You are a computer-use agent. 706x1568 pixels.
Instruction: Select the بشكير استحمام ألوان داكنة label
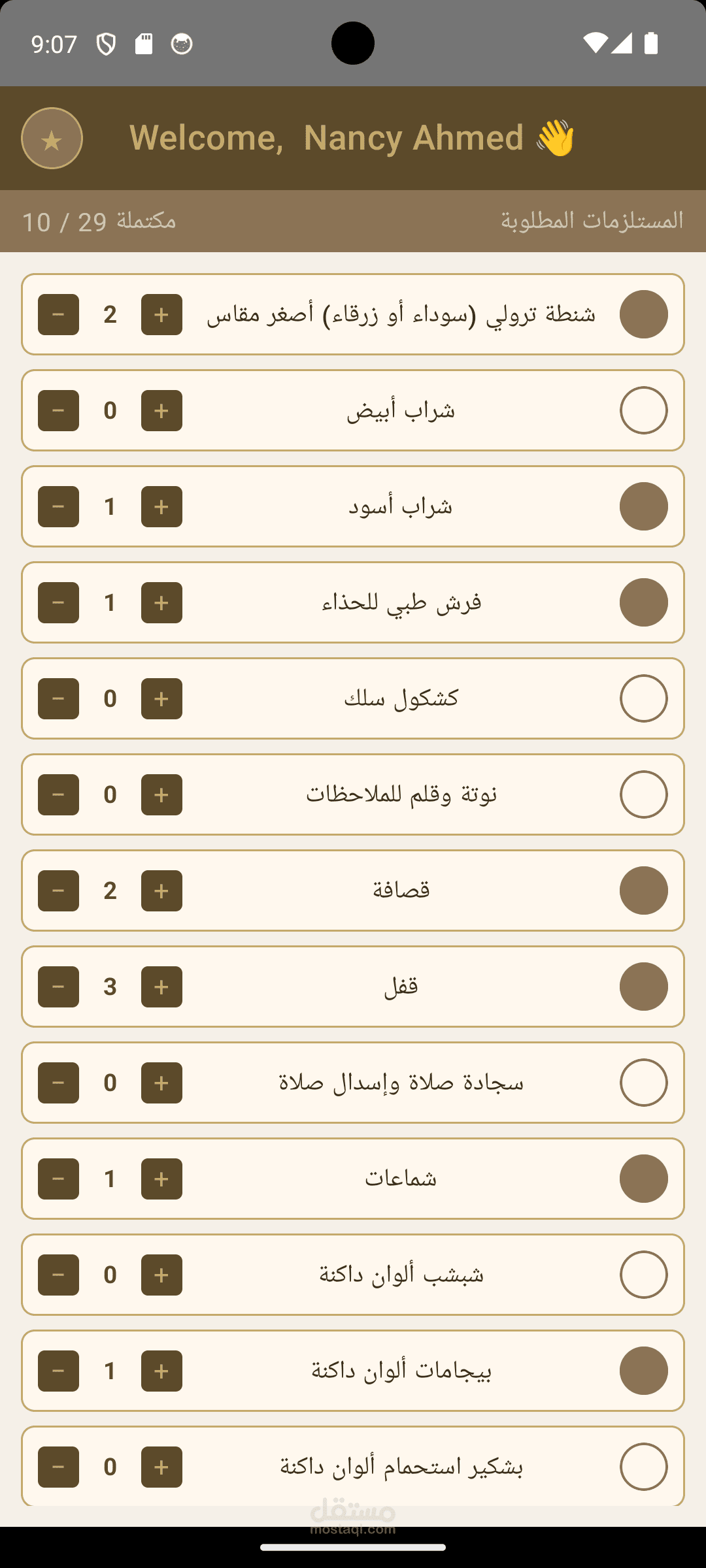pyautogui.click(x=401, y=1467)
